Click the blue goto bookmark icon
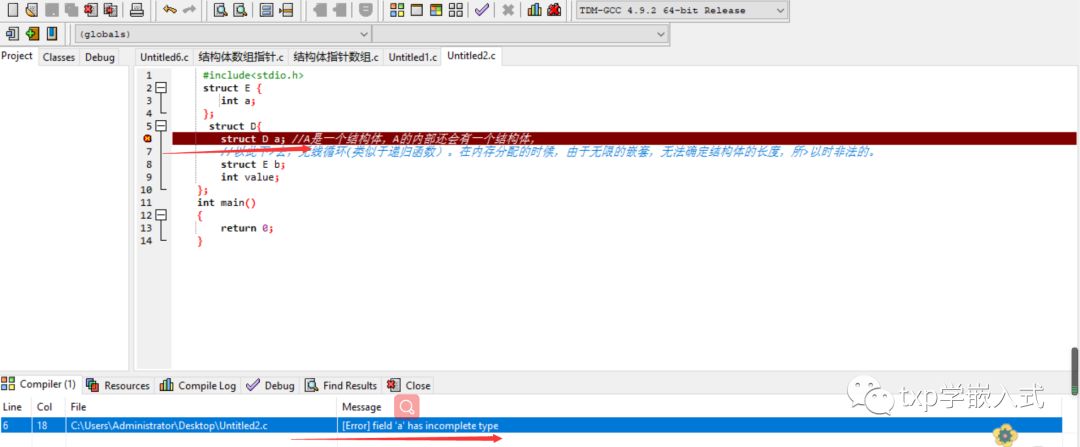Image resolution: width=1080 pixels, height=447 pixels. (x=52, y=34)
